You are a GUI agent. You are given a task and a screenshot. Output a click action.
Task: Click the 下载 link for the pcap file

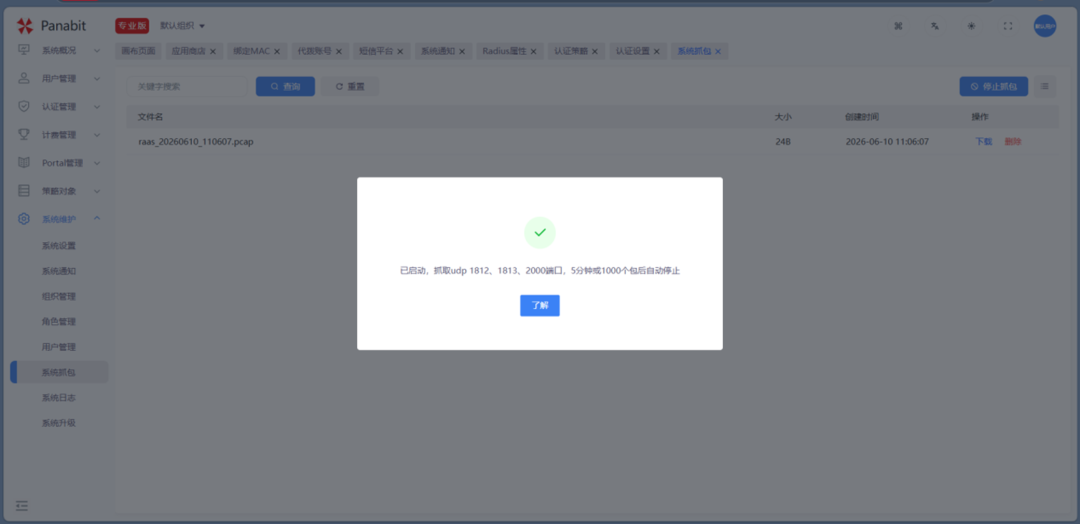tap(983, 142)
